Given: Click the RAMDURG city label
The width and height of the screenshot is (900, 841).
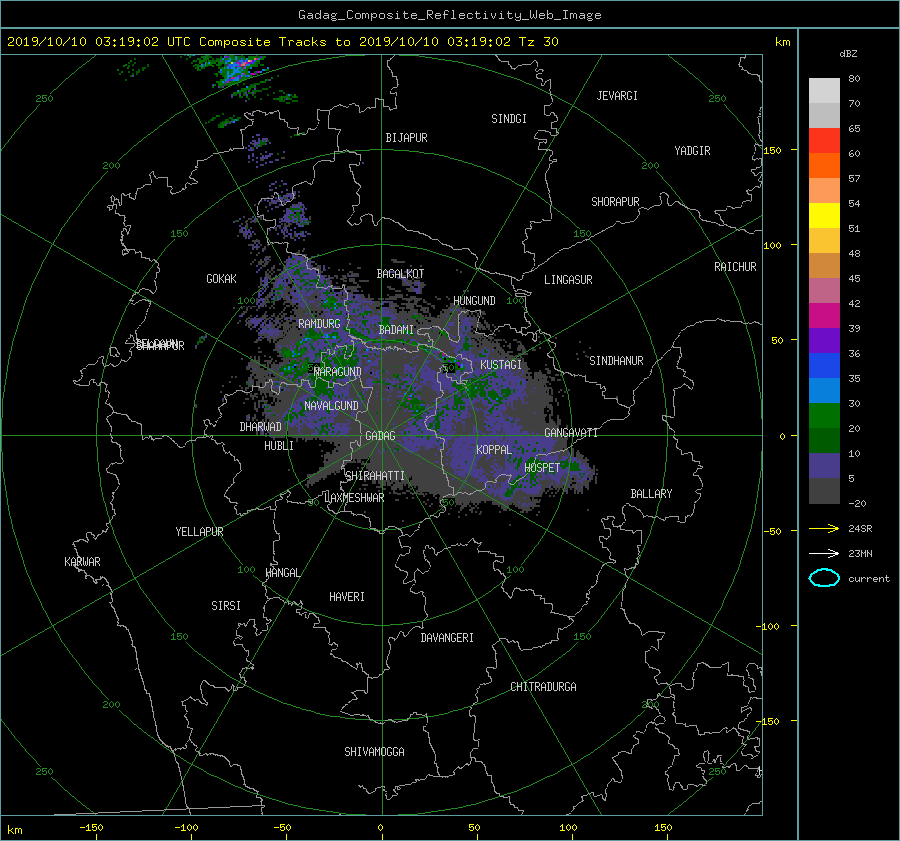Looking at the screenshot, I should [319, 324].
